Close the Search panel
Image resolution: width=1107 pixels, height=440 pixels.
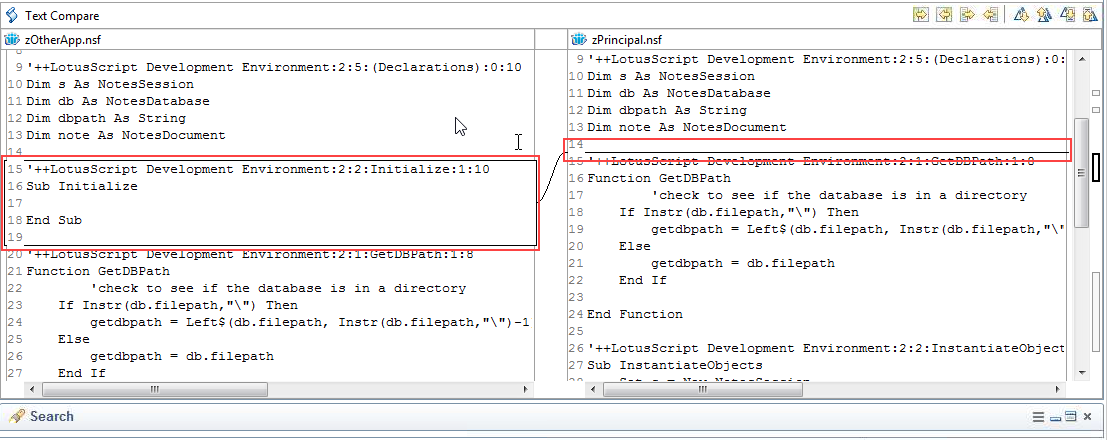(1088, 416)
